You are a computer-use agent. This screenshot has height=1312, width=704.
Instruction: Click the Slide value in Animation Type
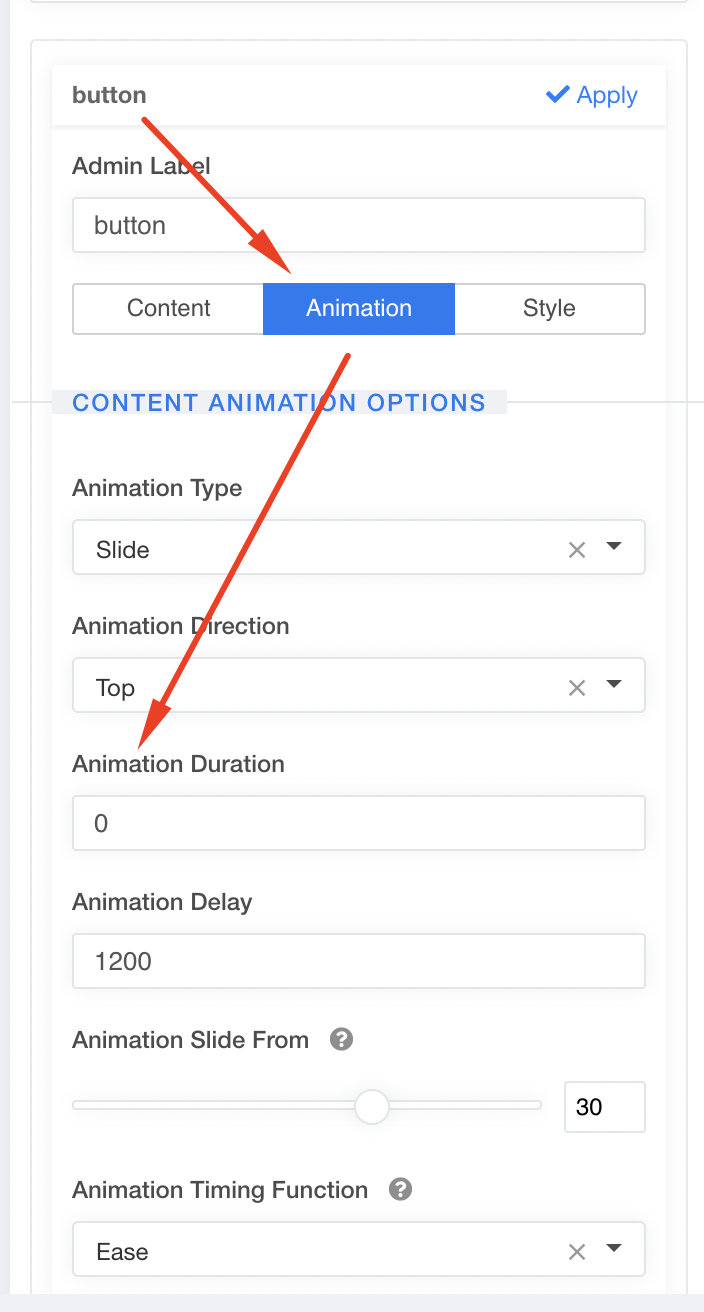[123, 550]
